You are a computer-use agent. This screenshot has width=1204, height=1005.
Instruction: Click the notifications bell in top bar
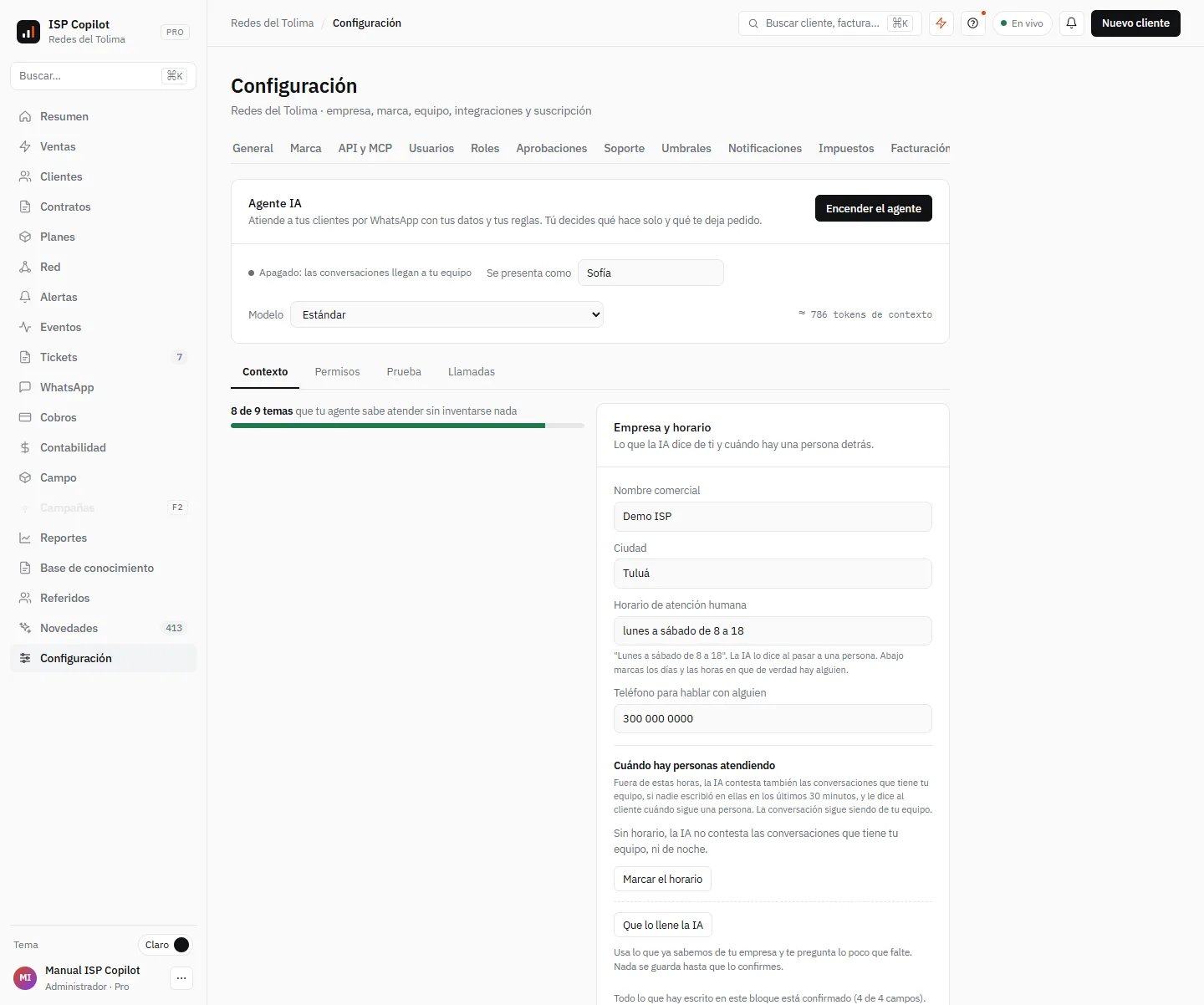coord(1071,23)
